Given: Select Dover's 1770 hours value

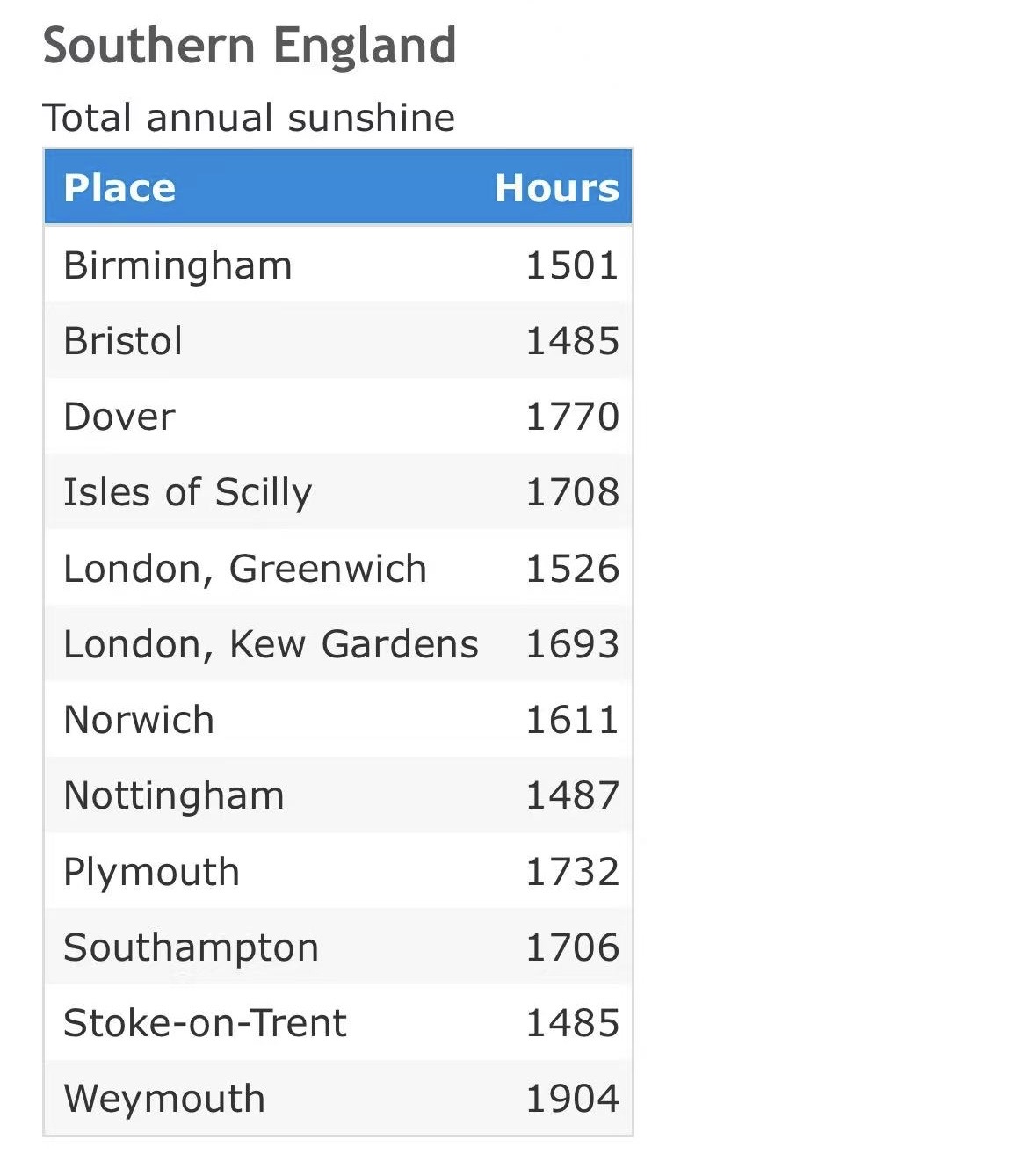Looking at the screenshot, I should [x=572, y=417].
